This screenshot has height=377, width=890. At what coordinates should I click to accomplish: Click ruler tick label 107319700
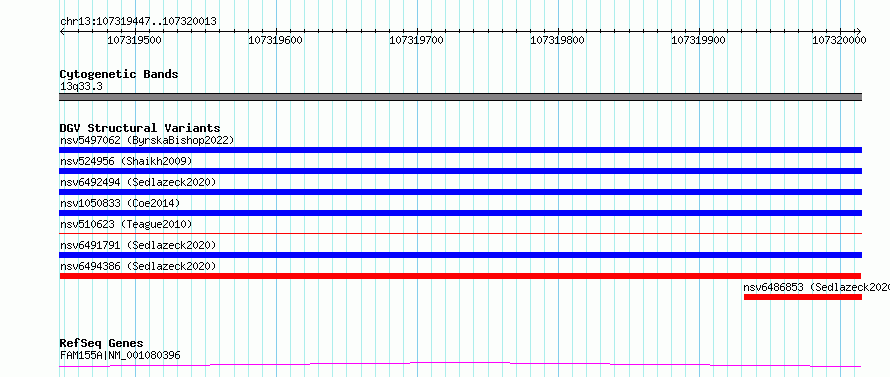point(417,40)
